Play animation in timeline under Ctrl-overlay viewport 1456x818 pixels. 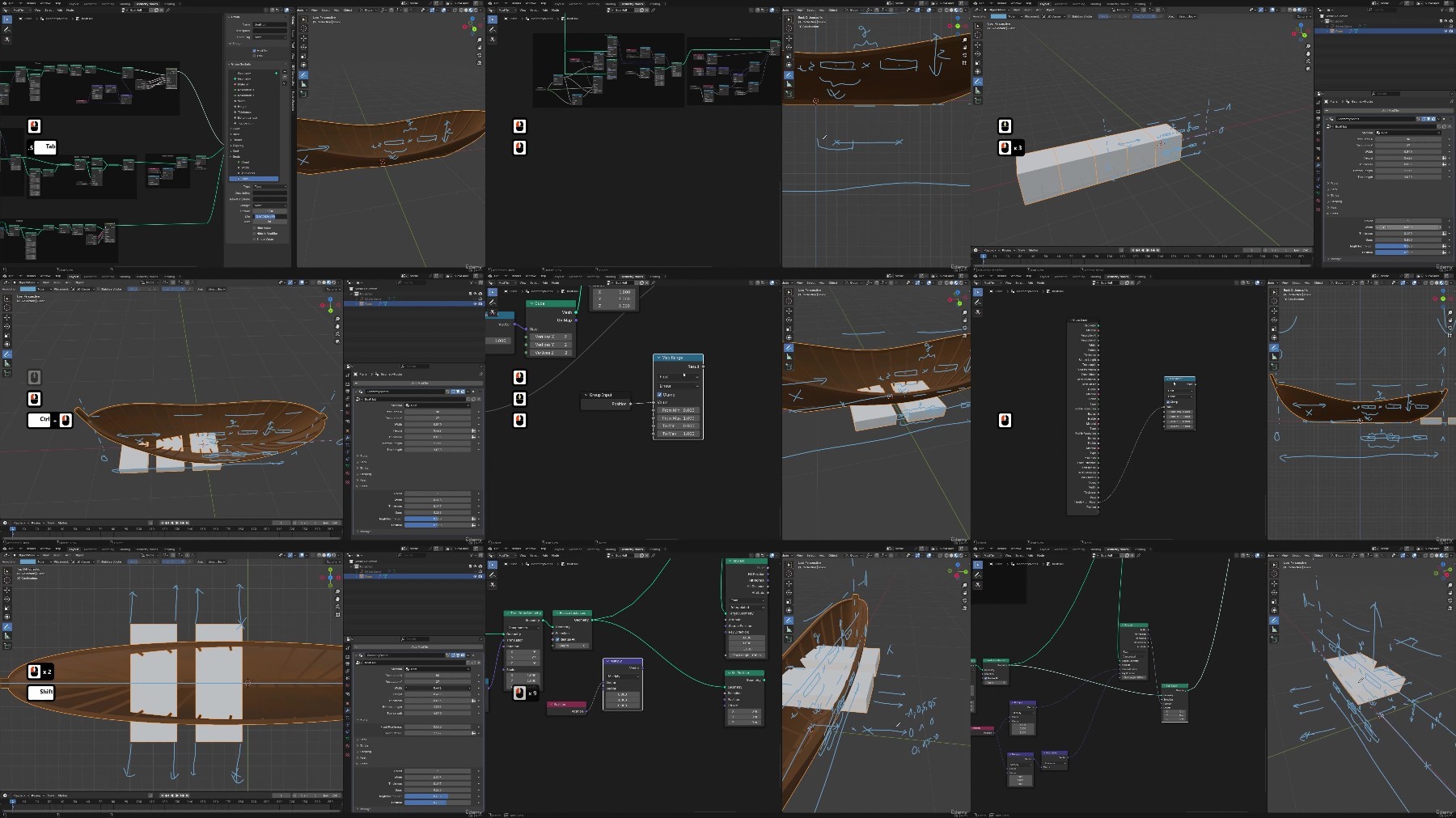(177, 523)
